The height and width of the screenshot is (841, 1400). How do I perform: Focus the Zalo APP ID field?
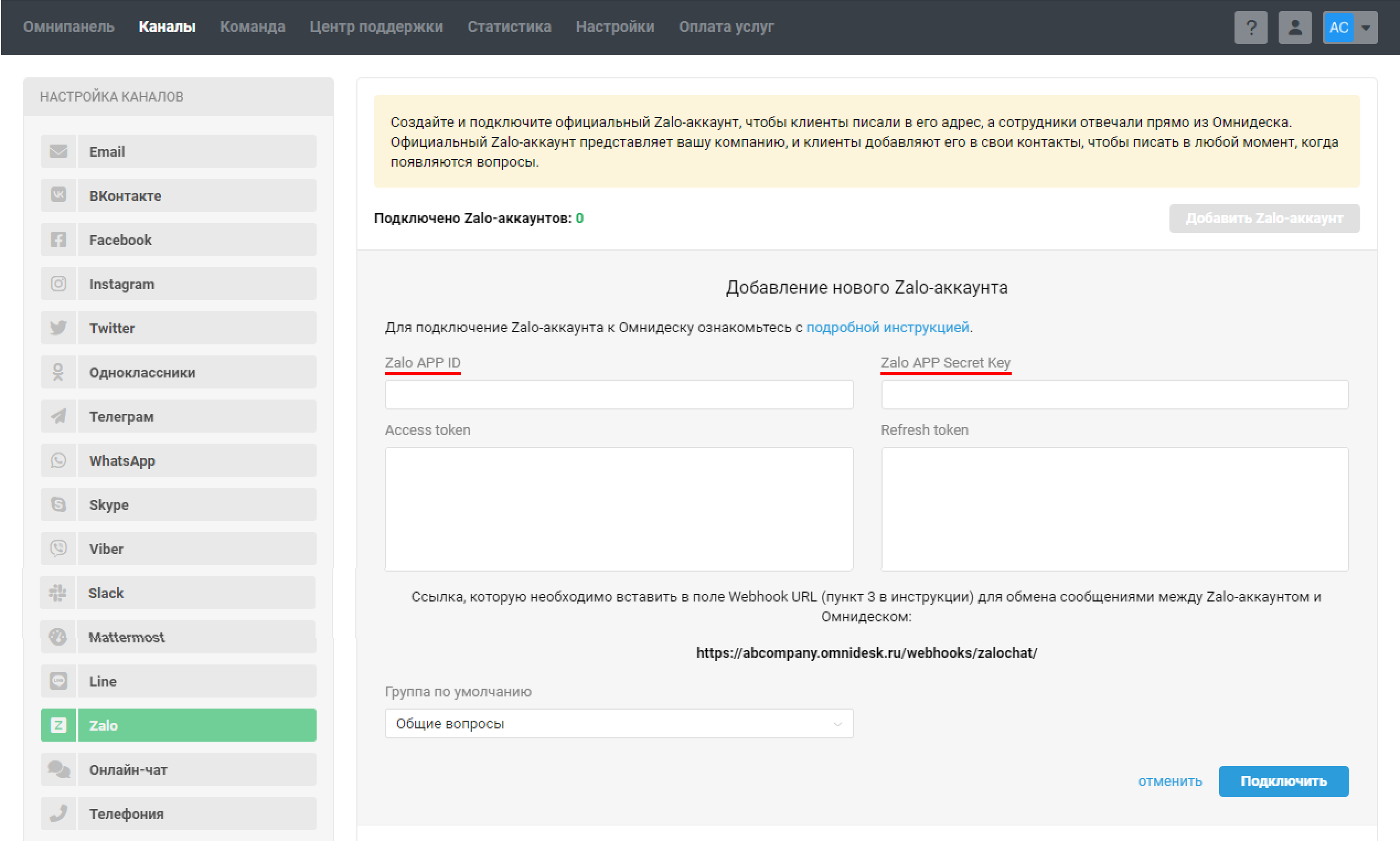click(x=619, y=395)
